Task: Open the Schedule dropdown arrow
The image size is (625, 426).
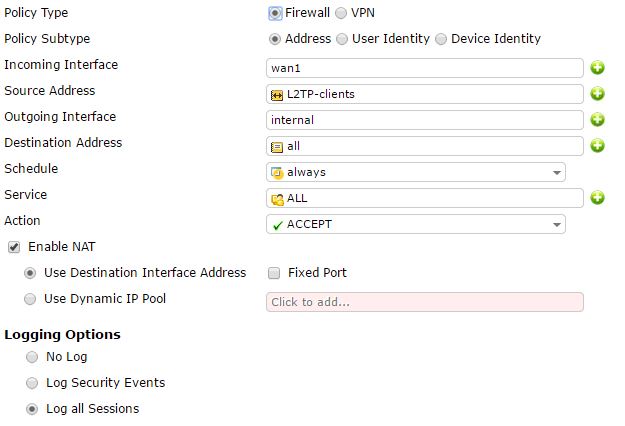Action: point(556,173)
